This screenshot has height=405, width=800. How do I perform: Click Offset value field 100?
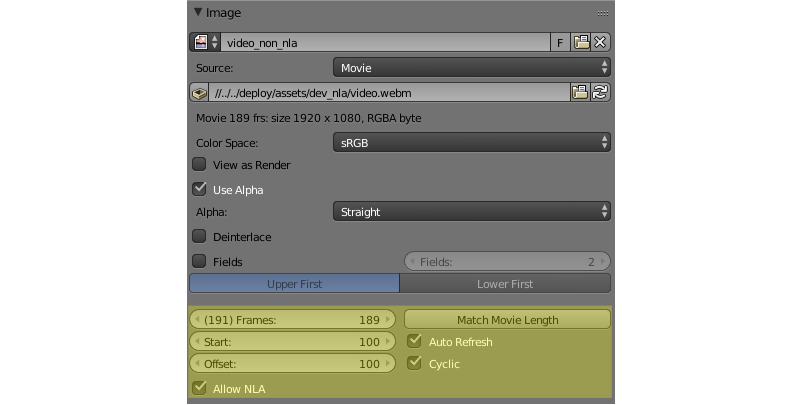coord(293,363)
